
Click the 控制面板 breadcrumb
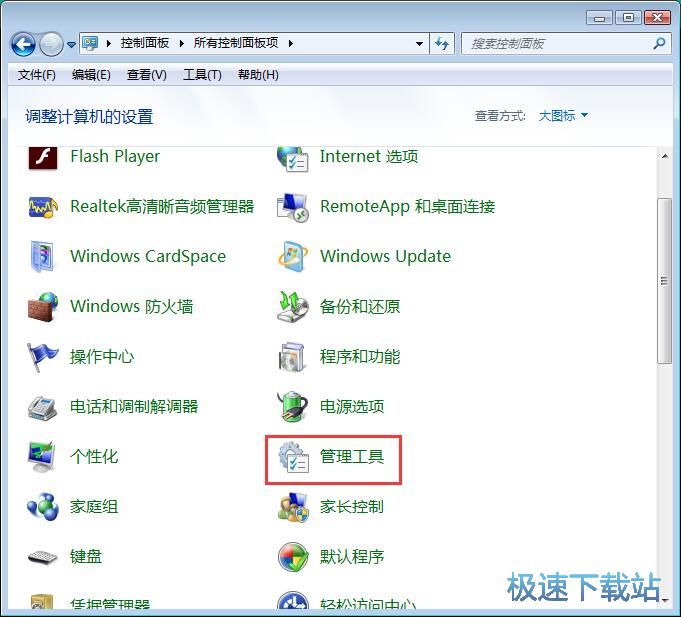coord(145,43)
